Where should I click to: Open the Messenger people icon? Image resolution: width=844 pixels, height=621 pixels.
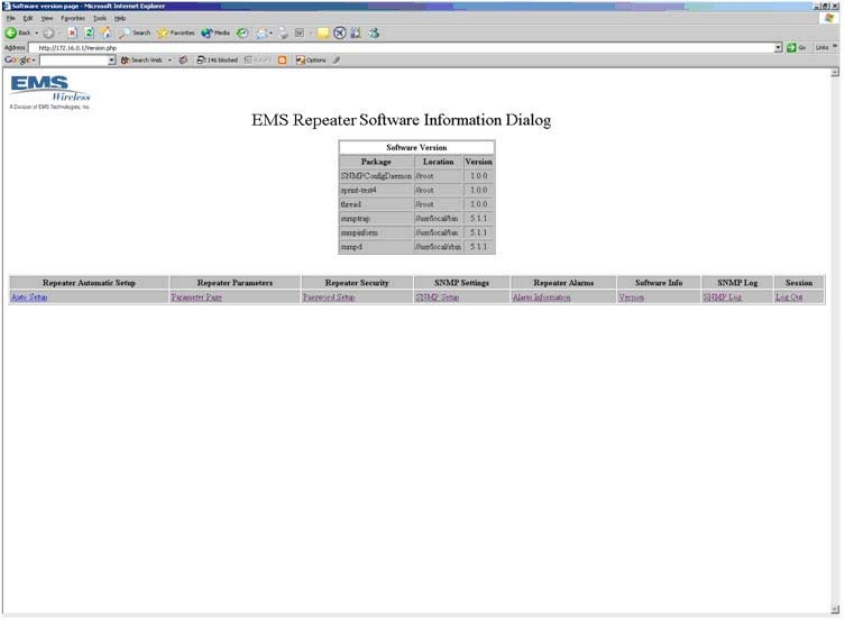[x=374, y=33]
